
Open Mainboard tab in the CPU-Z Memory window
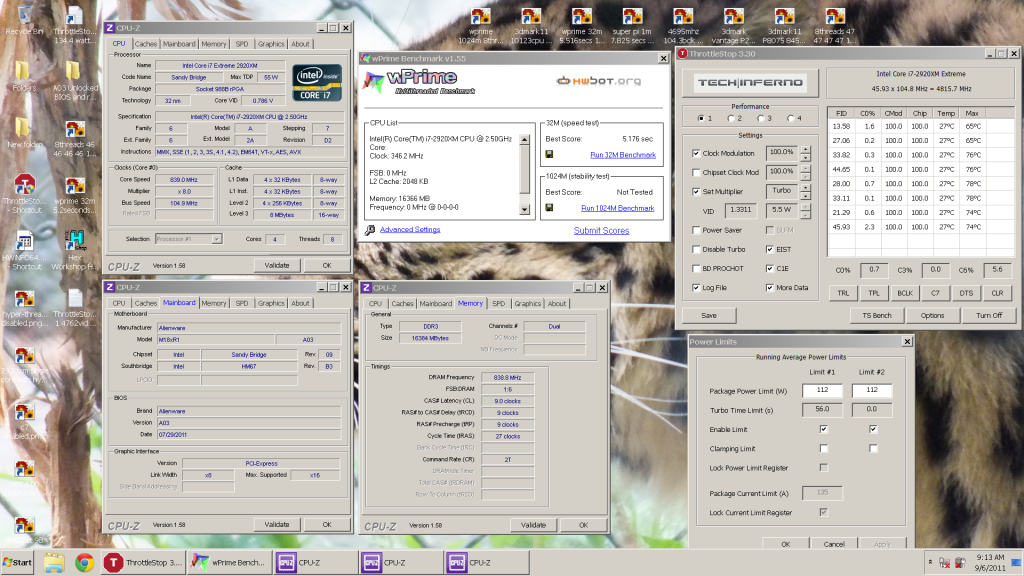[x=436, y=304]
